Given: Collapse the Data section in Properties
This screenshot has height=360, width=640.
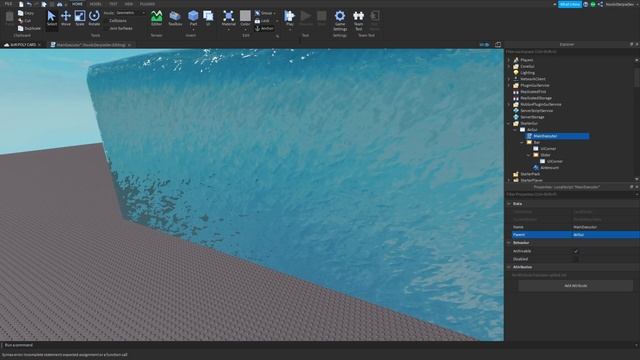Looking at the screenshot, I should 509,203.
